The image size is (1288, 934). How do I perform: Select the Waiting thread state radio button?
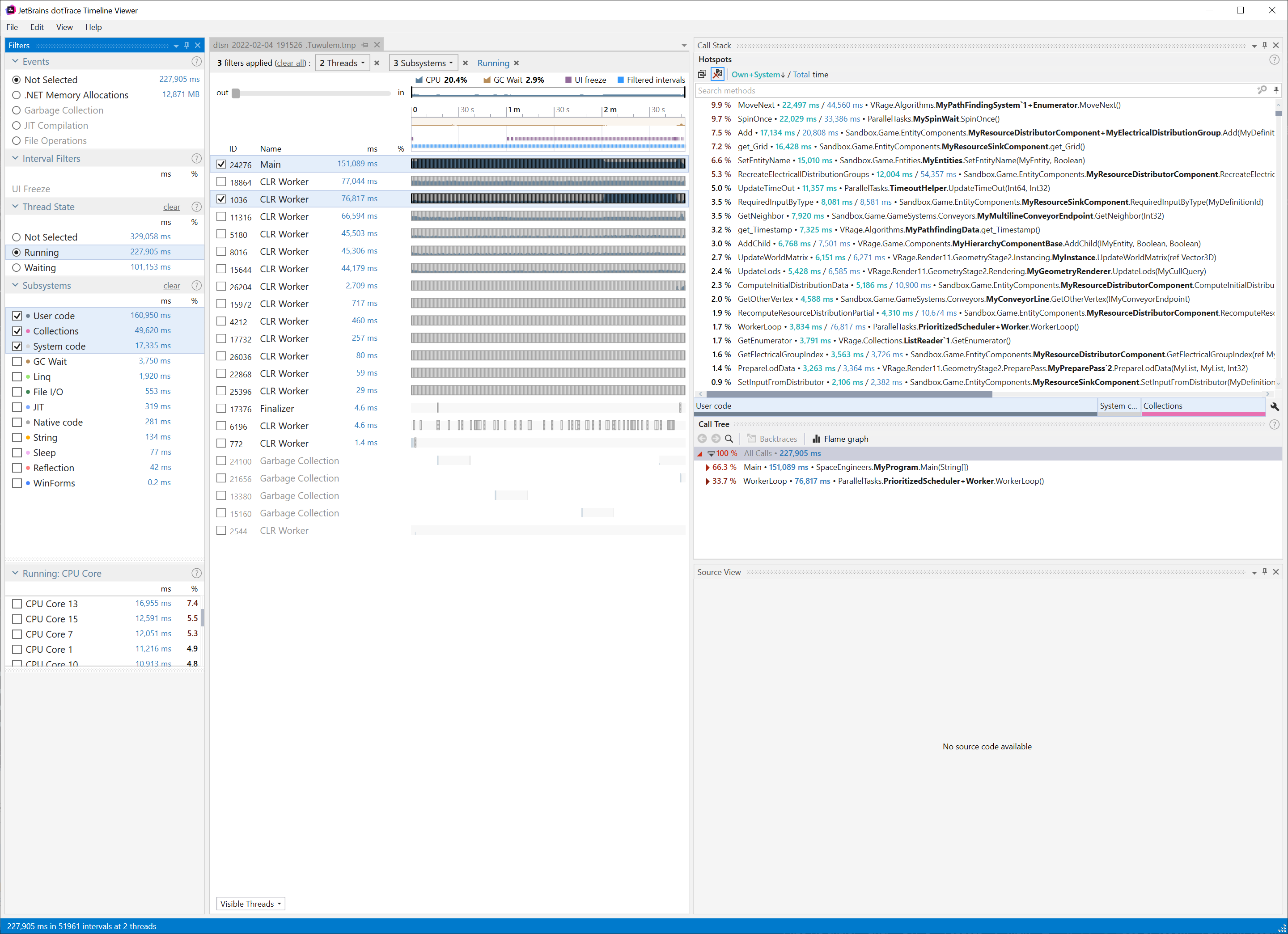(x=17, y=268)
